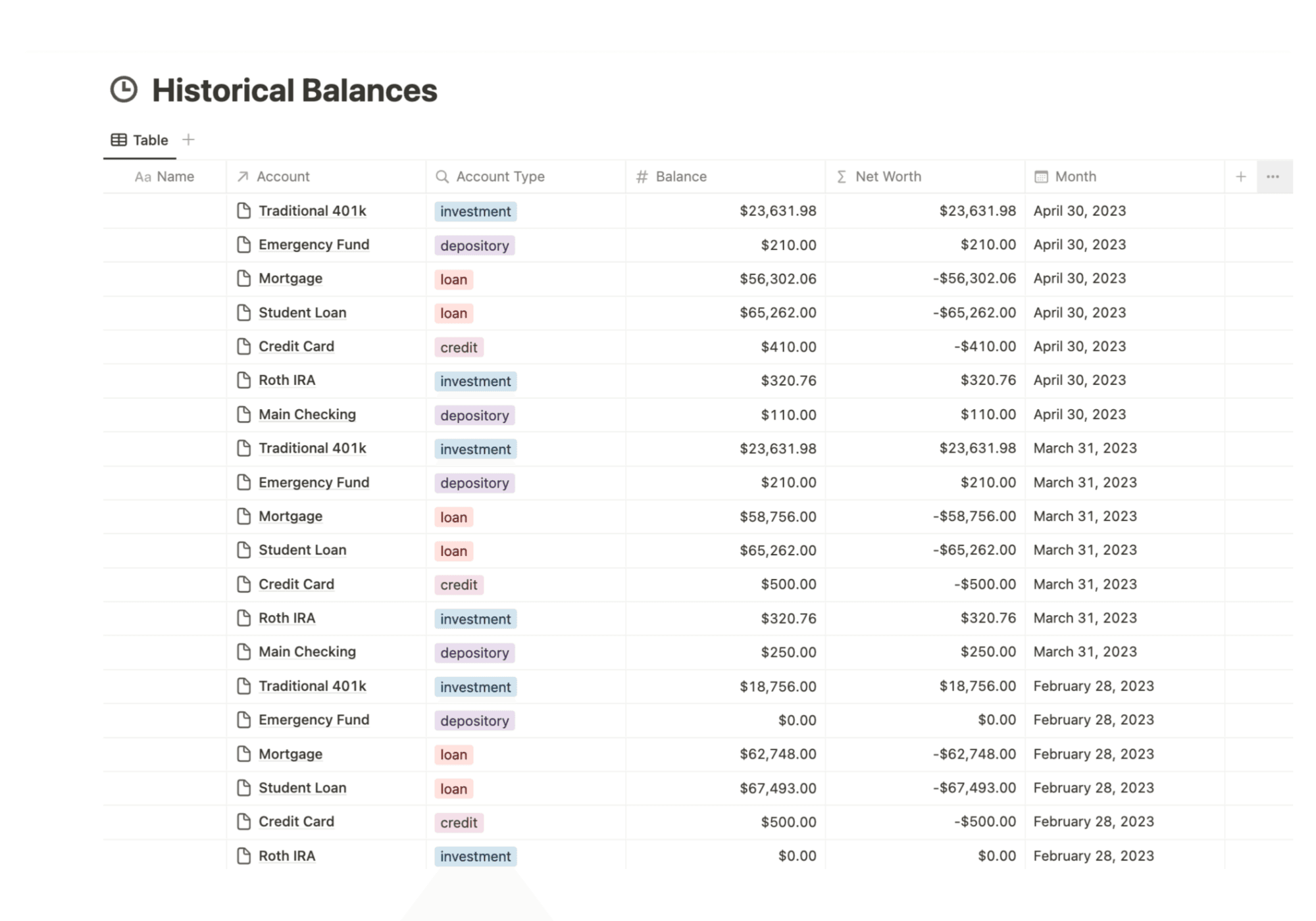Viewport: 1316px width, 921px height.
Task: Click the credit tag on the Credit Card row
Action: pos(459,347)
